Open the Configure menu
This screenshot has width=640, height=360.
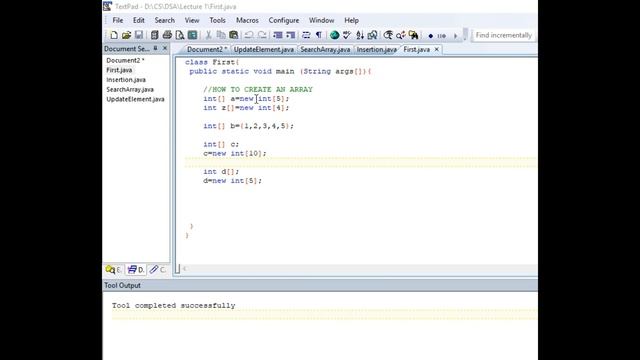click(x=284, y=20)
